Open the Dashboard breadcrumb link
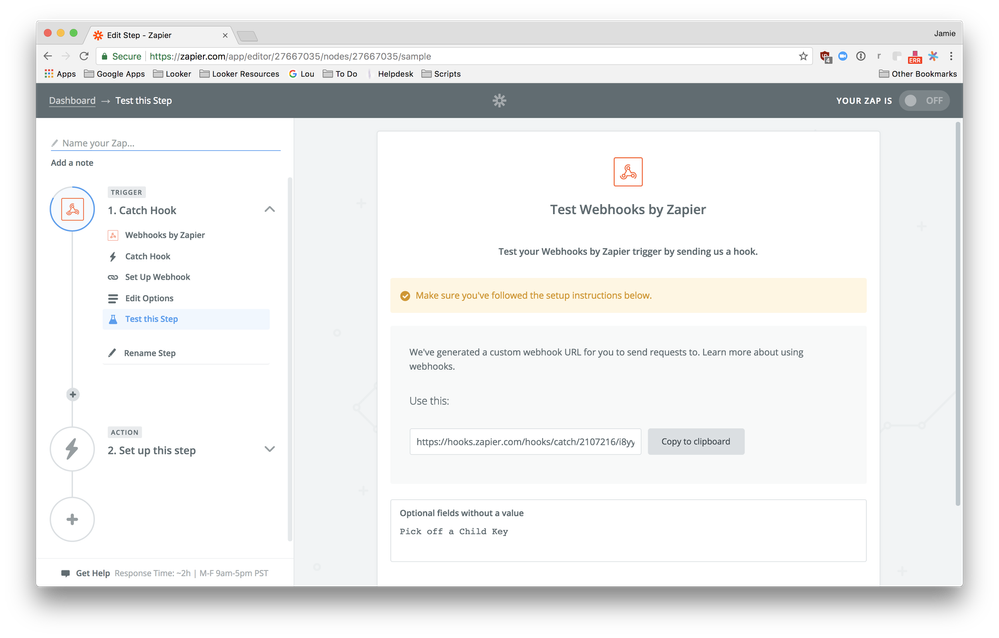 tap(72, 101)
